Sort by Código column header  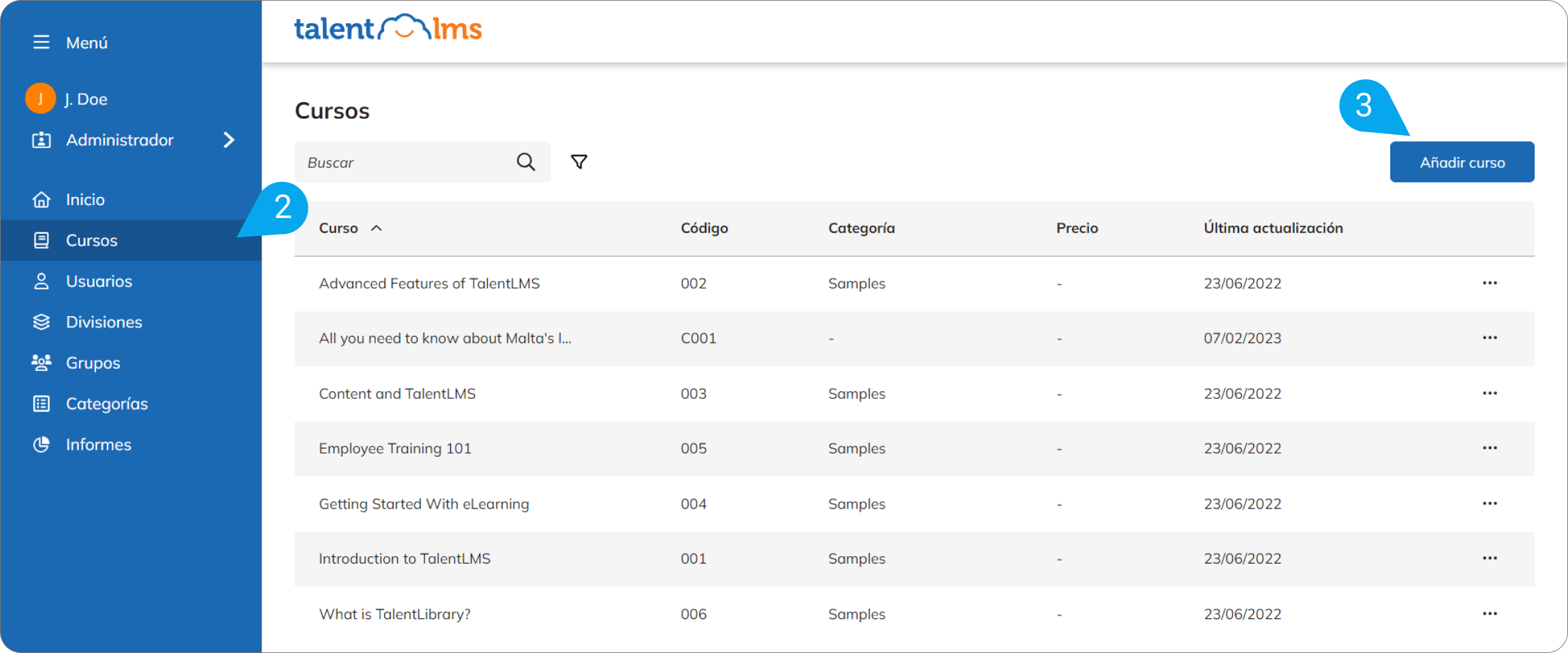704,228
